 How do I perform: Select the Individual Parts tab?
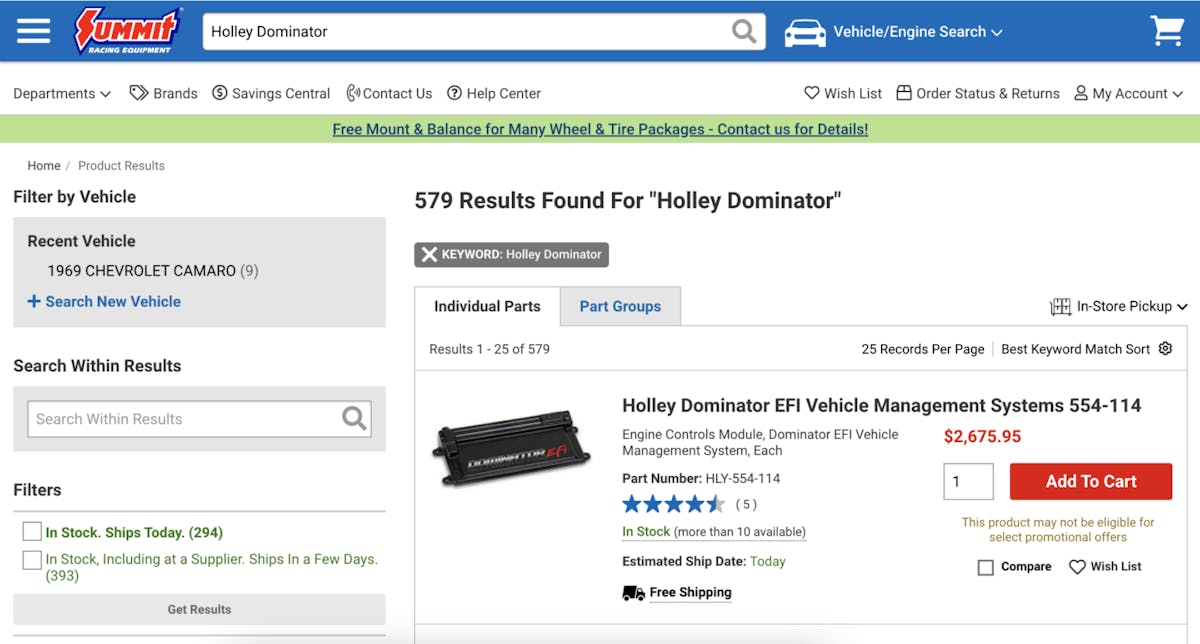(487, 306)
